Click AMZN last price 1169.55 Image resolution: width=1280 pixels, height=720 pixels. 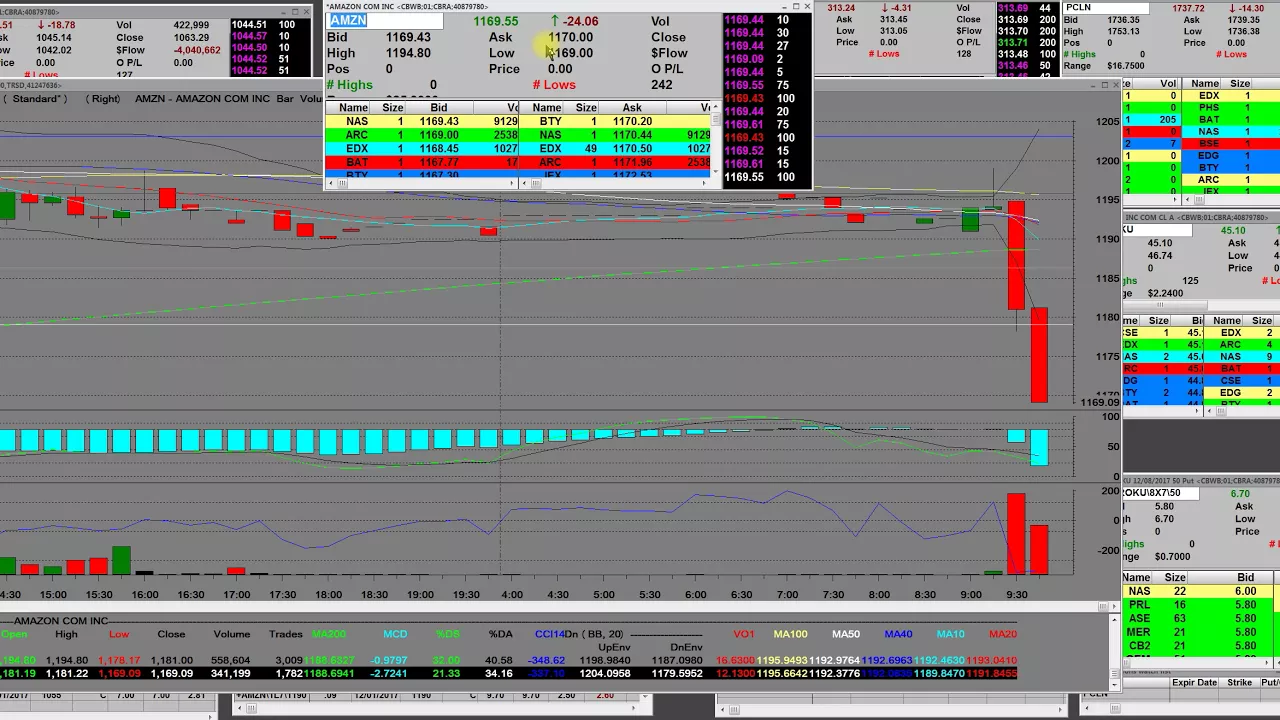pyautogui.click(x=496, y=21)
